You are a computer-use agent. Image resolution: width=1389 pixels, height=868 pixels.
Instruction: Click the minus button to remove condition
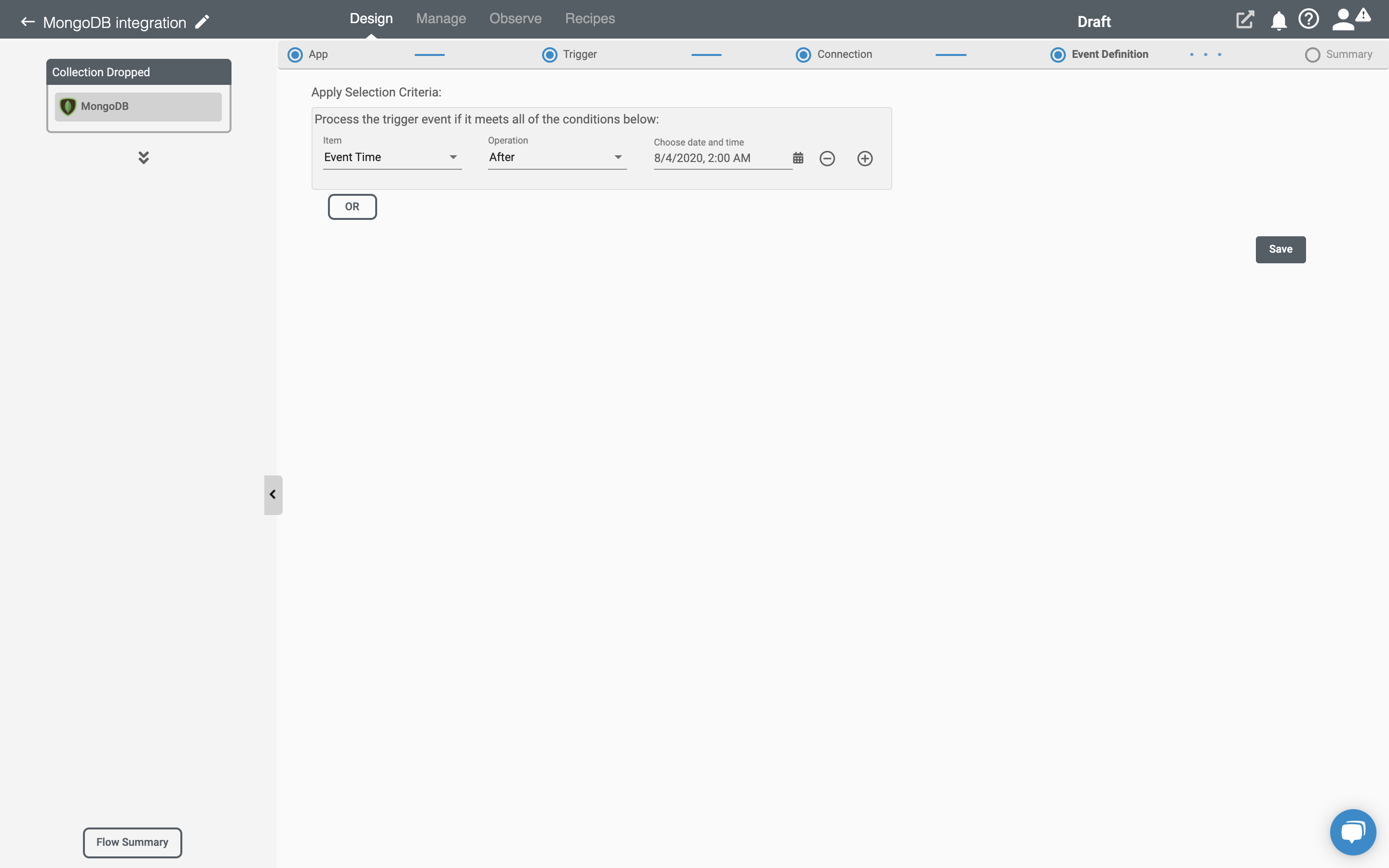(827, 158)
